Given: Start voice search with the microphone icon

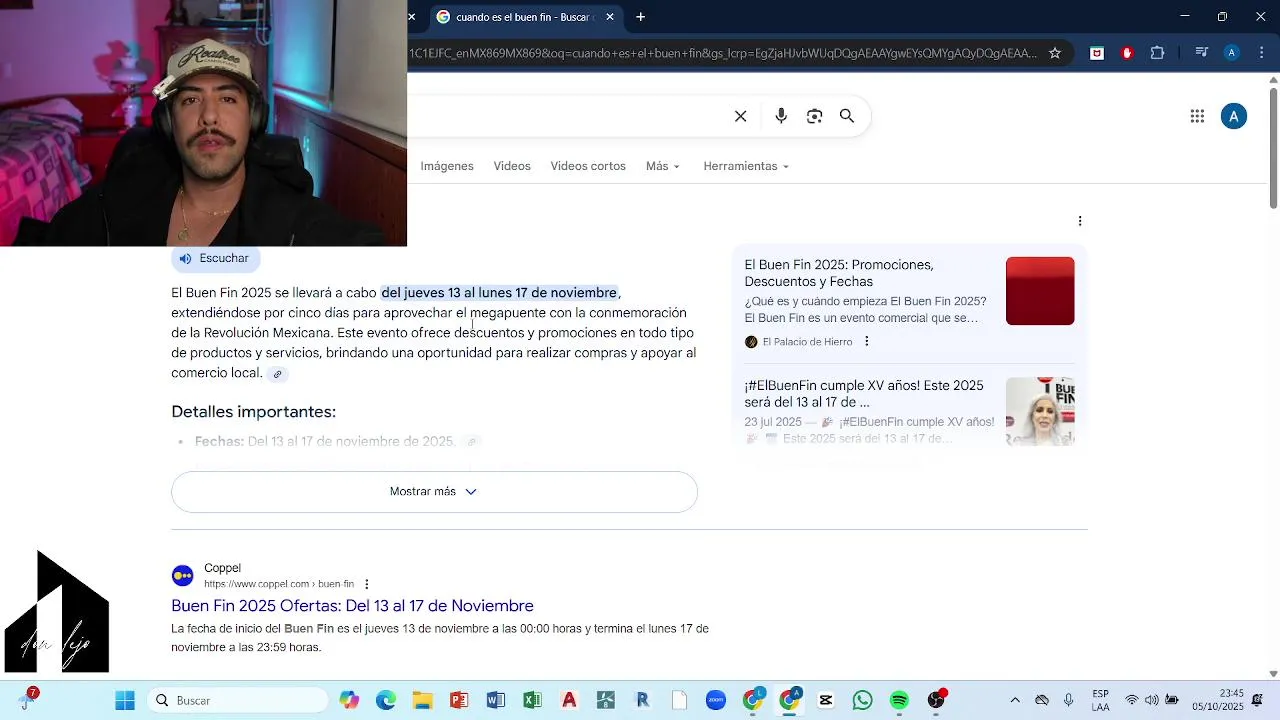Looking at the screenshot, I should [x=781, y=116].
